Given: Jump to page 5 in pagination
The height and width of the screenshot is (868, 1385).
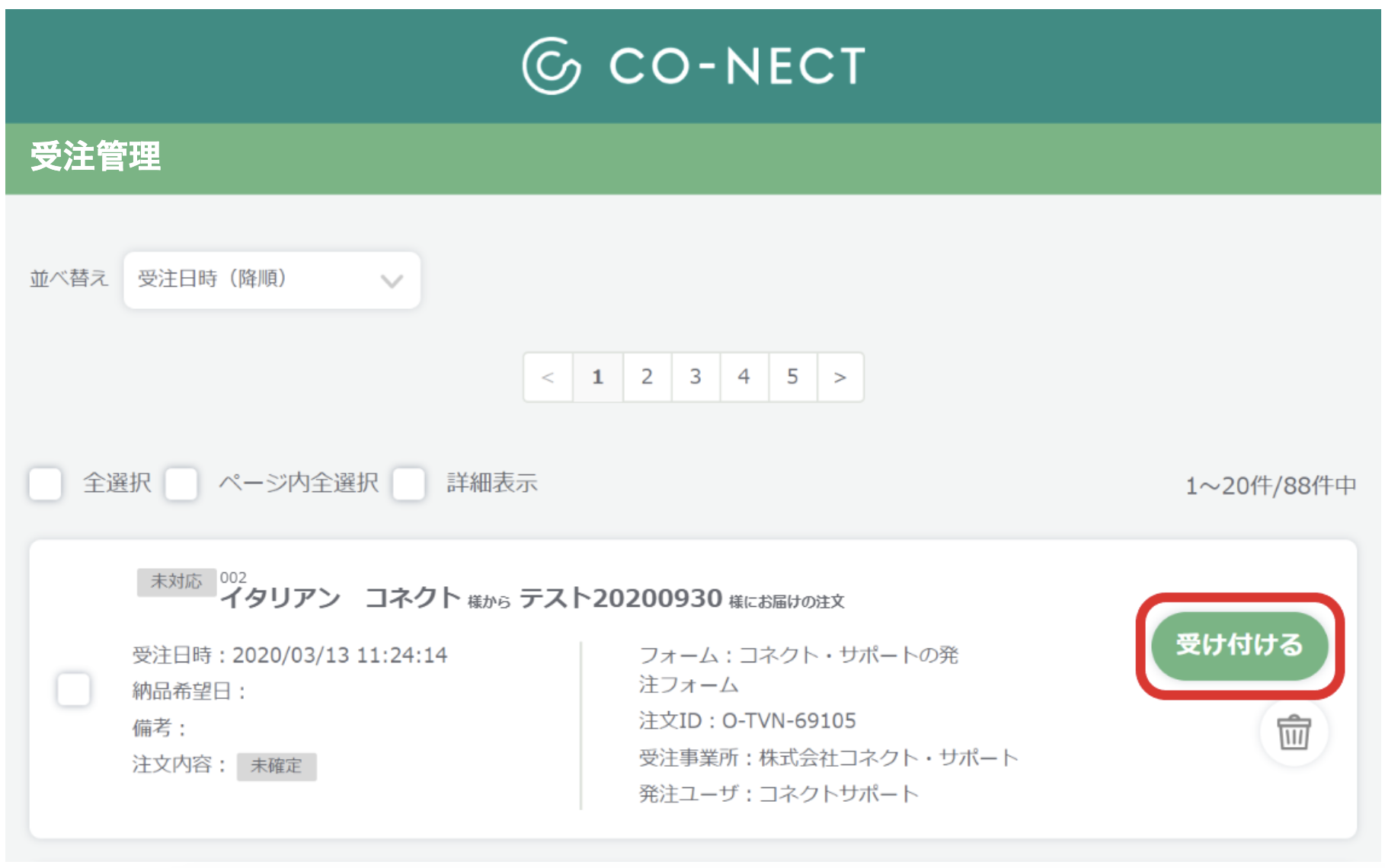Looking at the screenshot, I should pos(793,377).
